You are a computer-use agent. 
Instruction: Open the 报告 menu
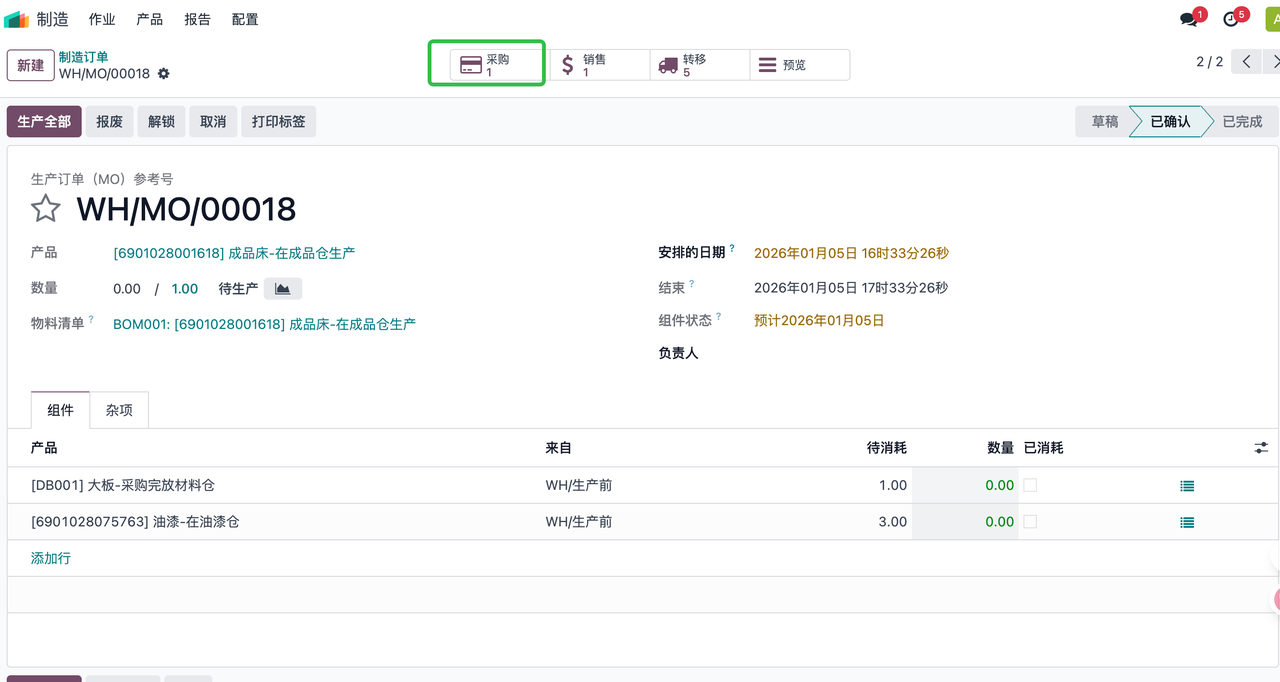pyautogui.click(x=198, y=19)
